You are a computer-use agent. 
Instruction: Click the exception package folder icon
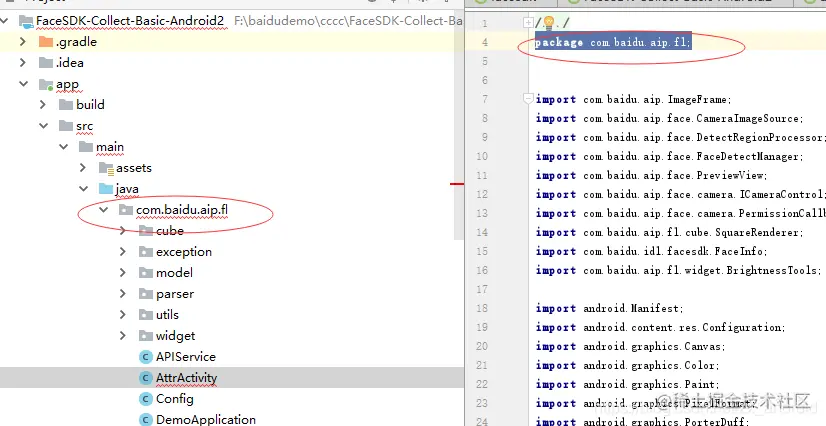point(146,252)
